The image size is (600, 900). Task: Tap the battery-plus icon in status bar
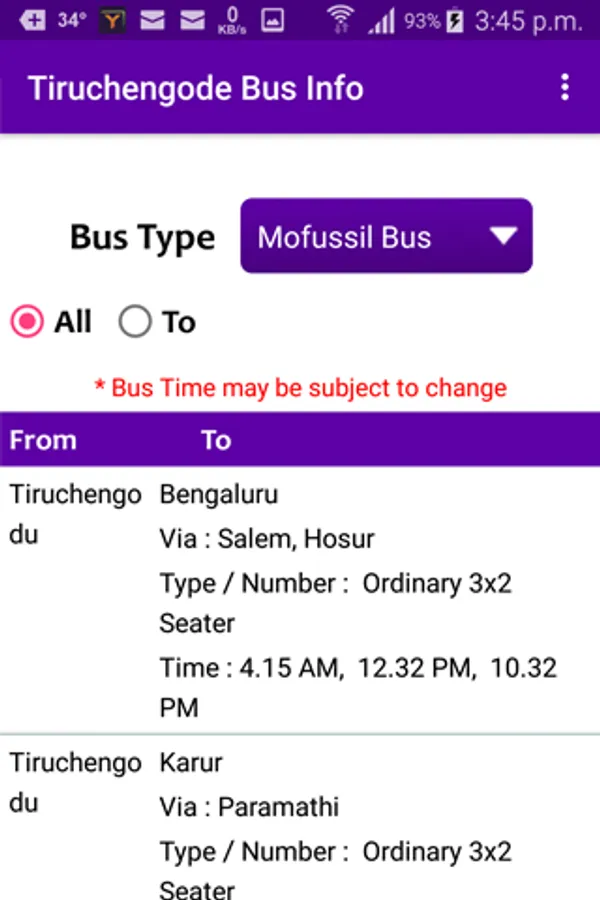32,21
